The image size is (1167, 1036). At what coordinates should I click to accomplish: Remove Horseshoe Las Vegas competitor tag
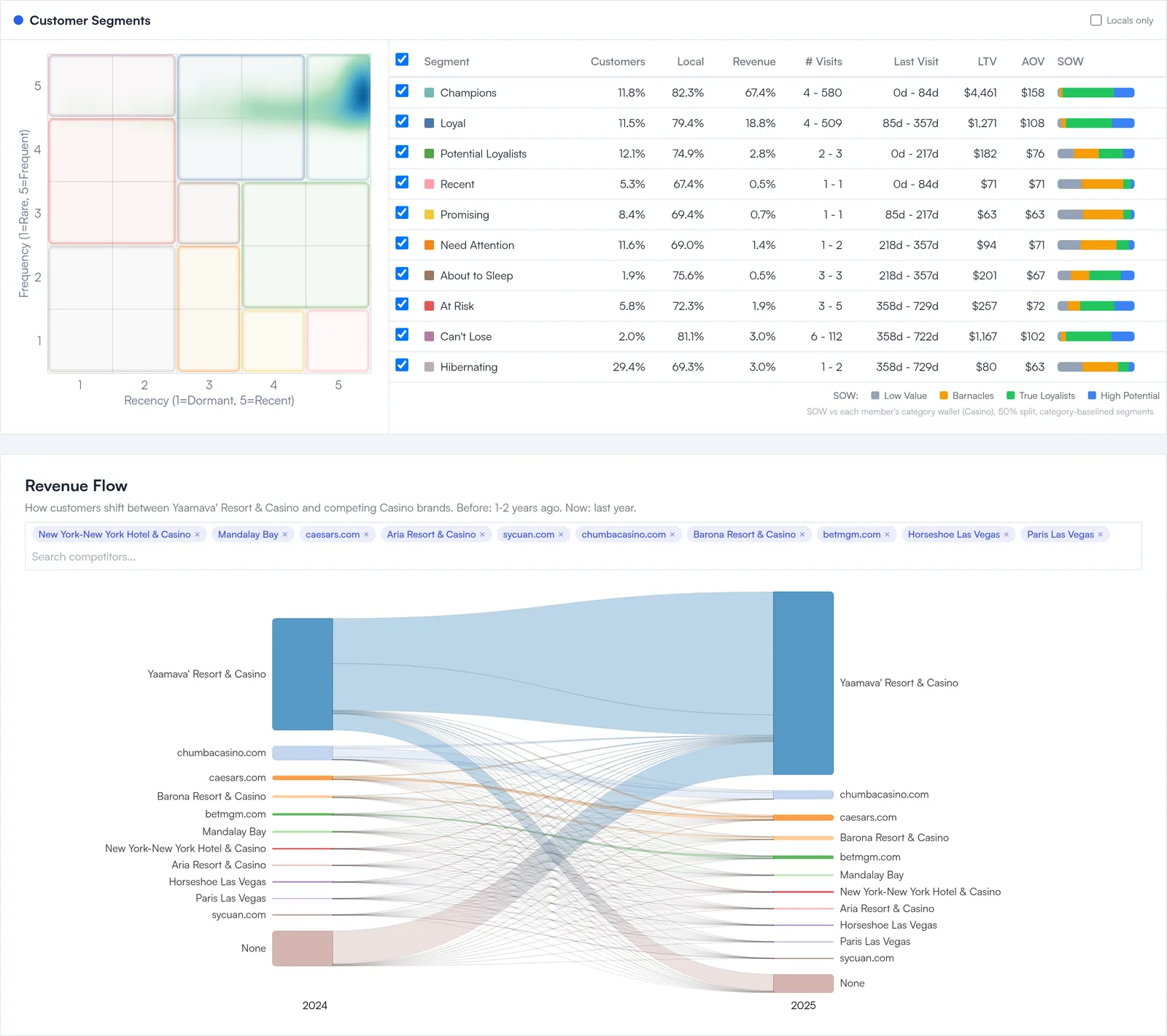1007,535
